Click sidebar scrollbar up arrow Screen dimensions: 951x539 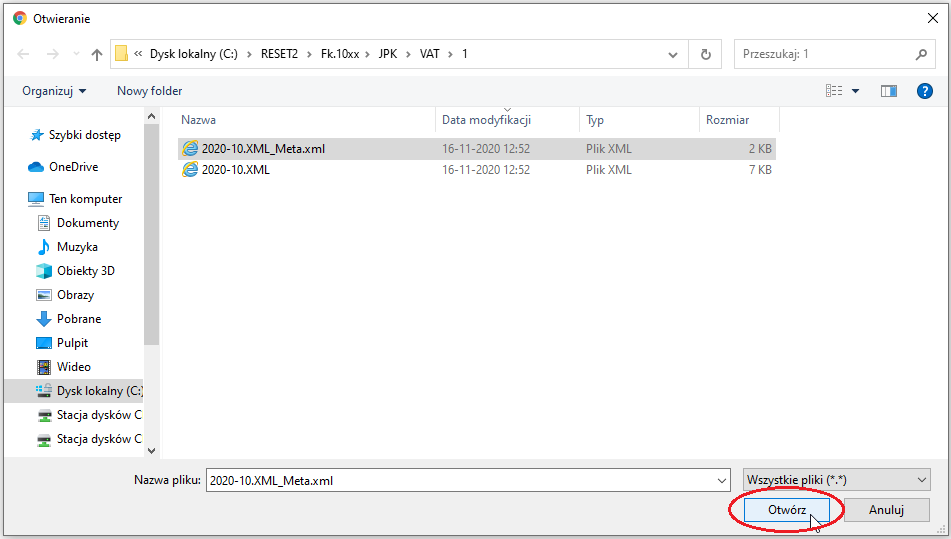[x=152, y=116]
